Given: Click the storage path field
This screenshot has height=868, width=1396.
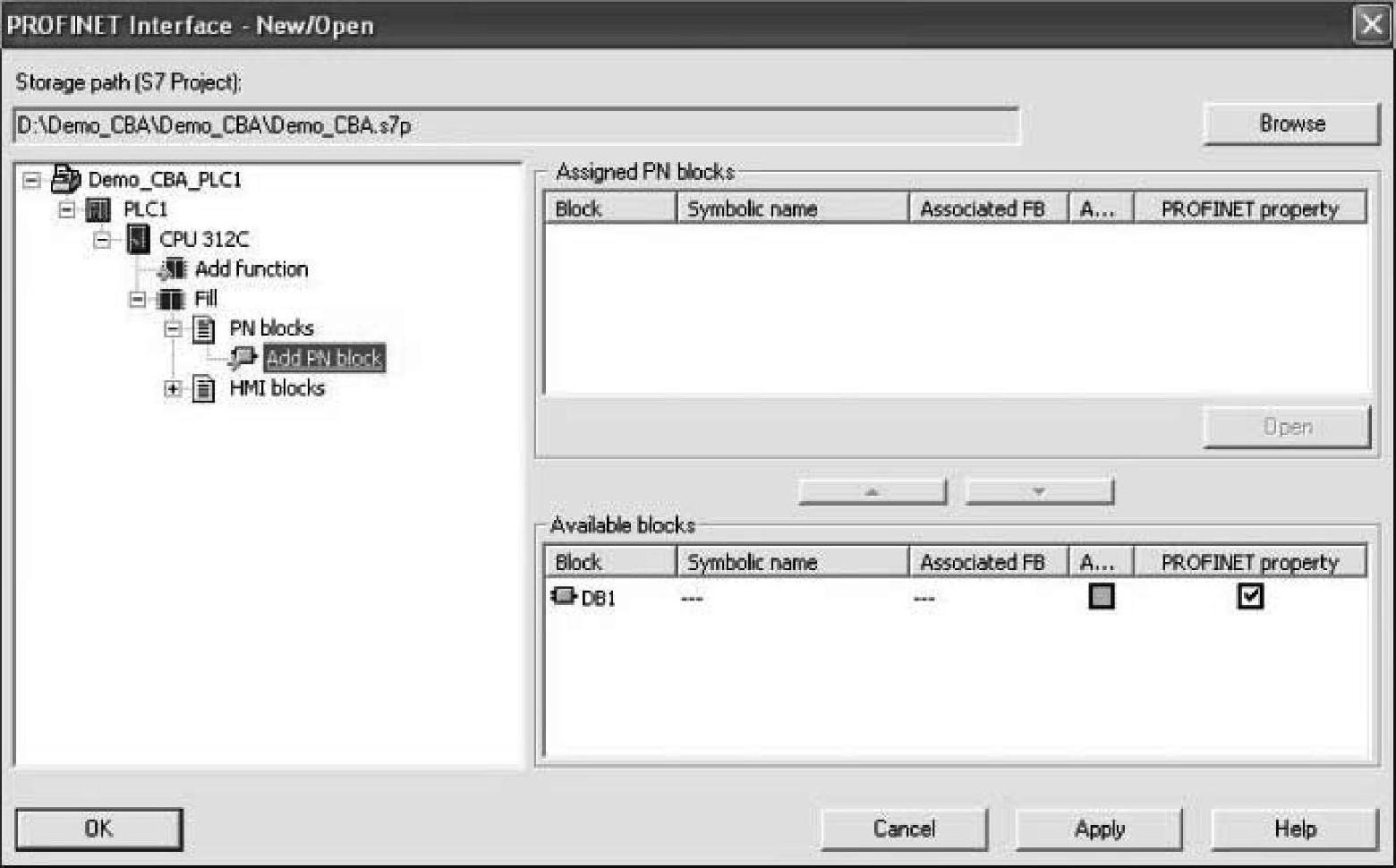Looking at the screenshot, I should click(x=516, y=125).
